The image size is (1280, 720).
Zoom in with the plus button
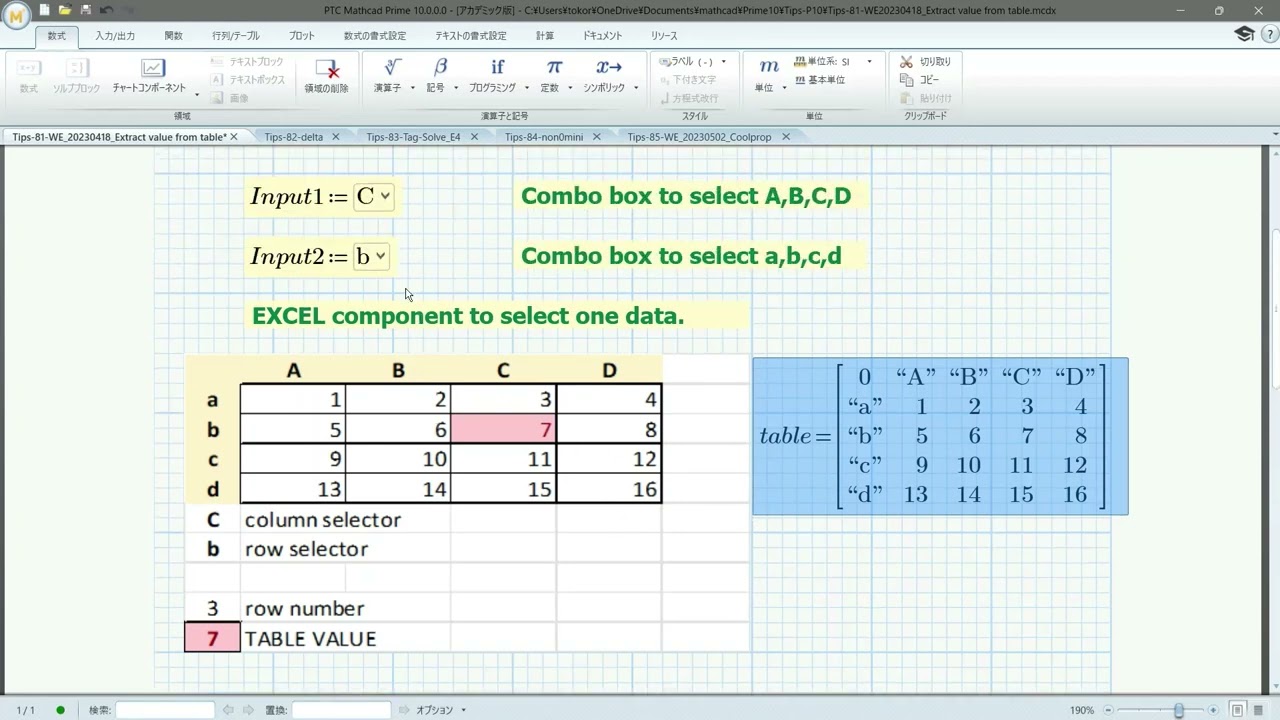click(1213, 710)
